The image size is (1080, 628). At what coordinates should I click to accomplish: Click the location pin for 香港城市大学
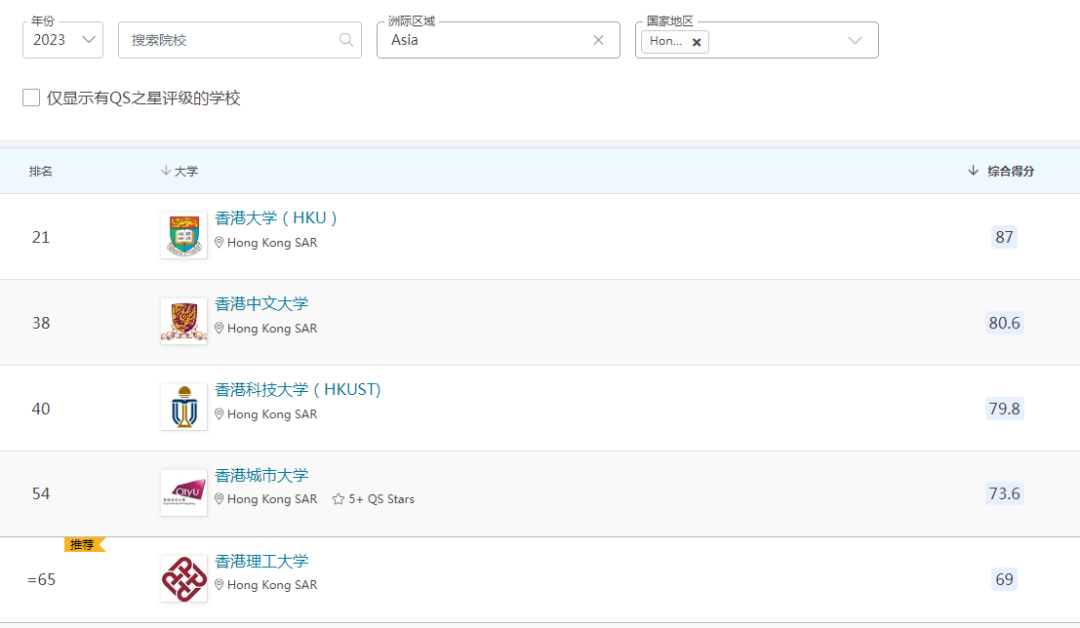pos(219,499)
